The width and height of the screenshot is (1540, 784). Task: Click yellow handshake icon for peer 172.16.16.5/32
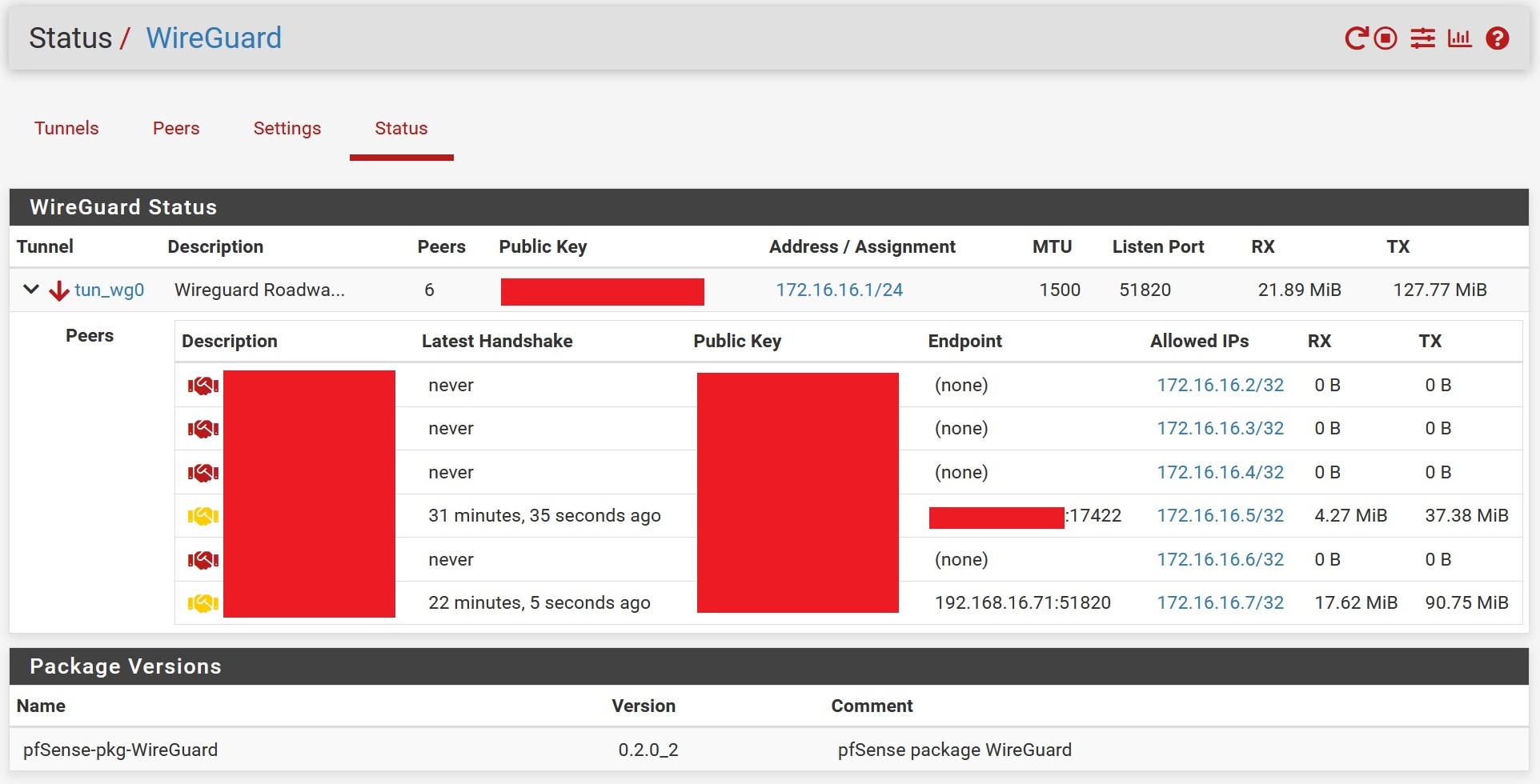[203, 516]
